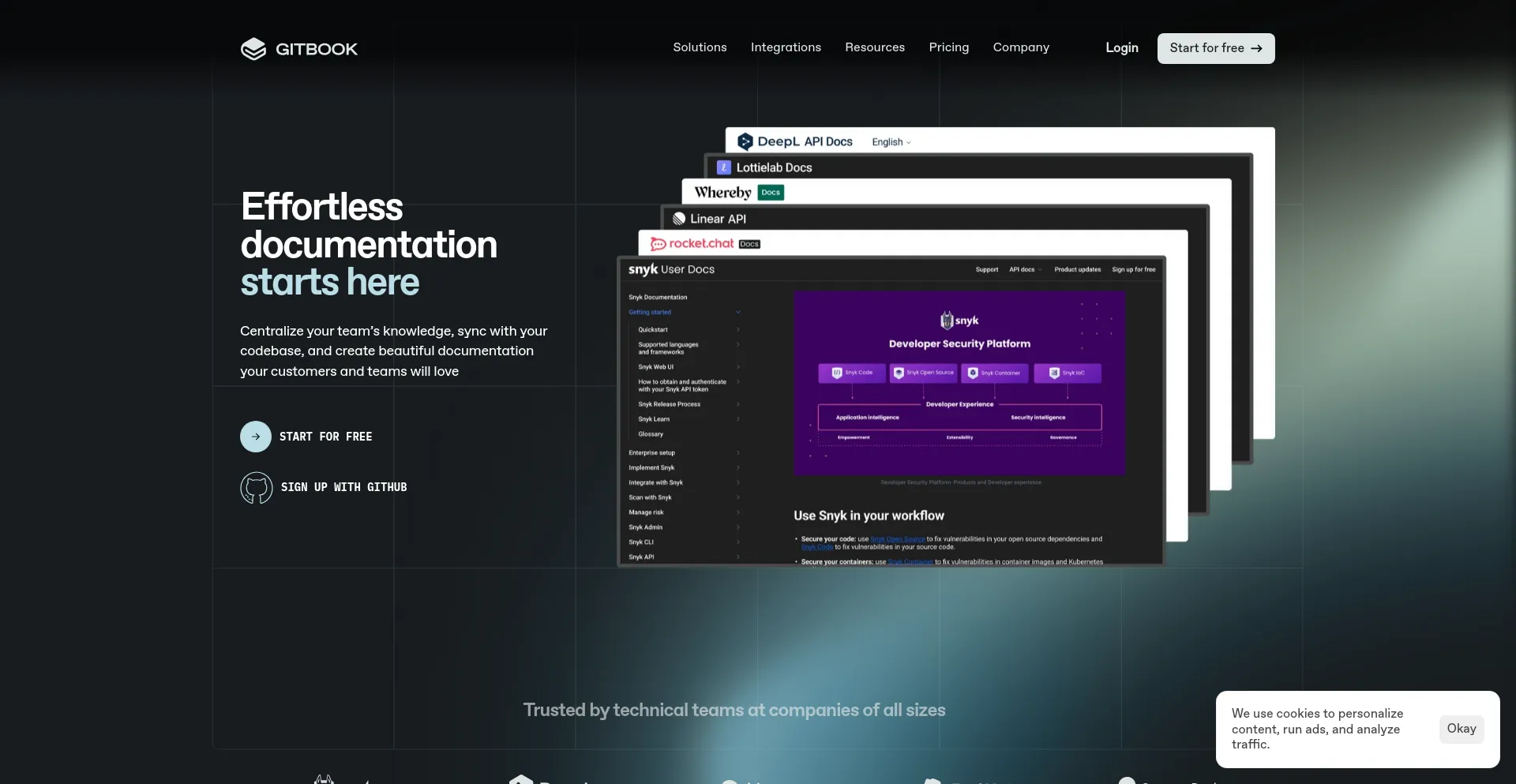1516x784 pixels.
Task: Click the Lottielab Docs logo icon
Action: (724, 167)
